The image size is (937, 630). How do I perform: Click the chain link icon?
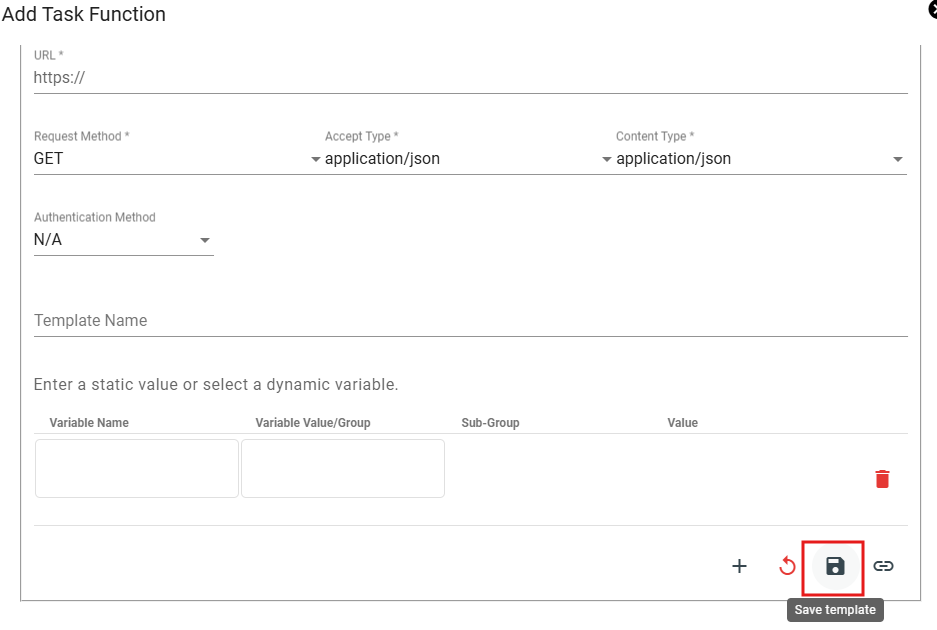coord(883,567)
